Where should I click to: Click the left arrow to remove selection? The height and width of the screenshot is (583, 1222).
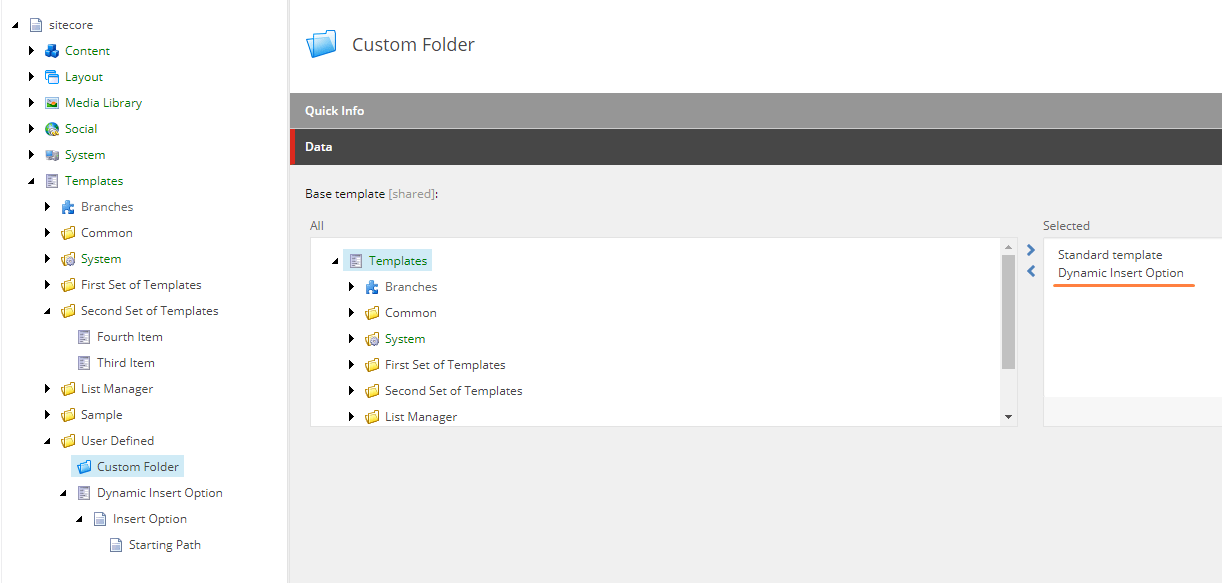[1031, 271]
